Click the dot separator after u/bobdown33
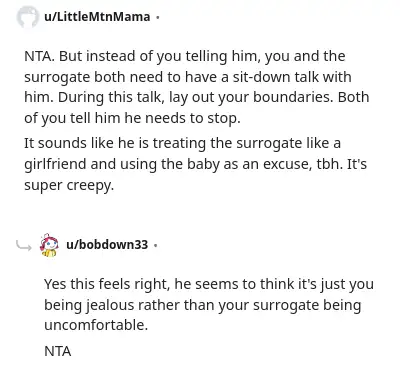Viewport: 400px width, 386px height. tap(155, 245)
